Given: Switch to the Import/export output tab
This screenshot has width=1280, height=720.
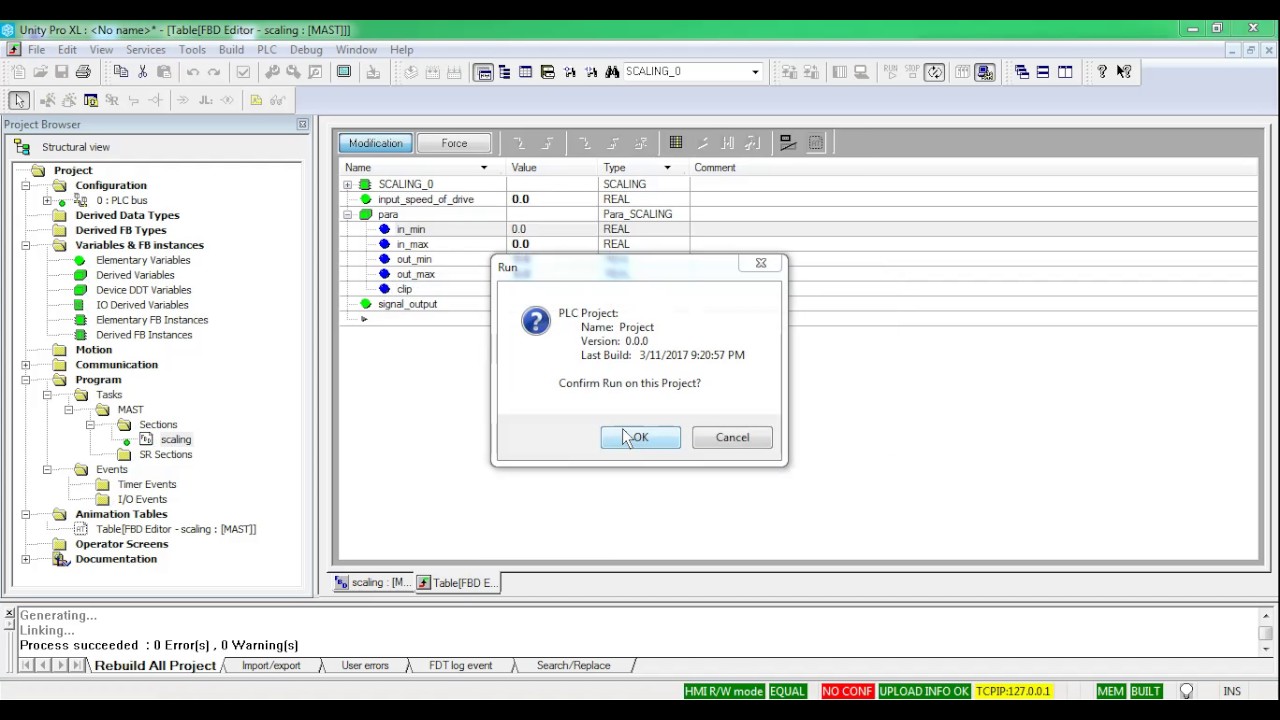Looking at the screenshot, I should tap(270, 665).
